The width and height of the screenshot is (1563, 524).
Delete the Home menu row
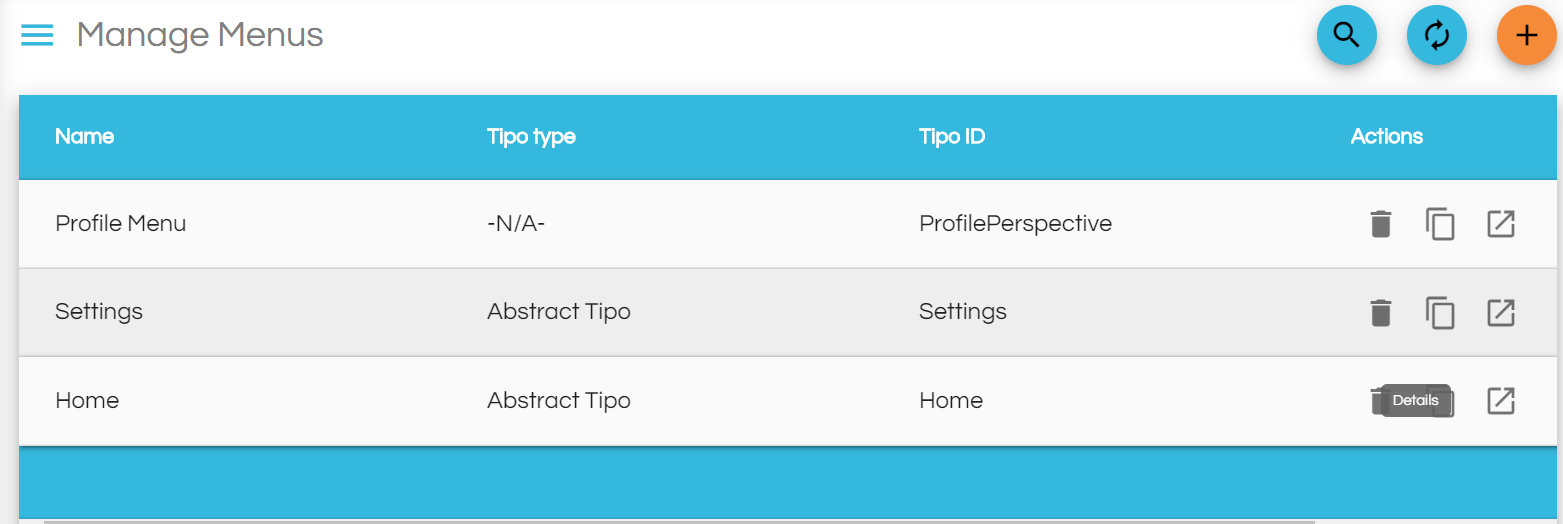(x=1375, y=401)
